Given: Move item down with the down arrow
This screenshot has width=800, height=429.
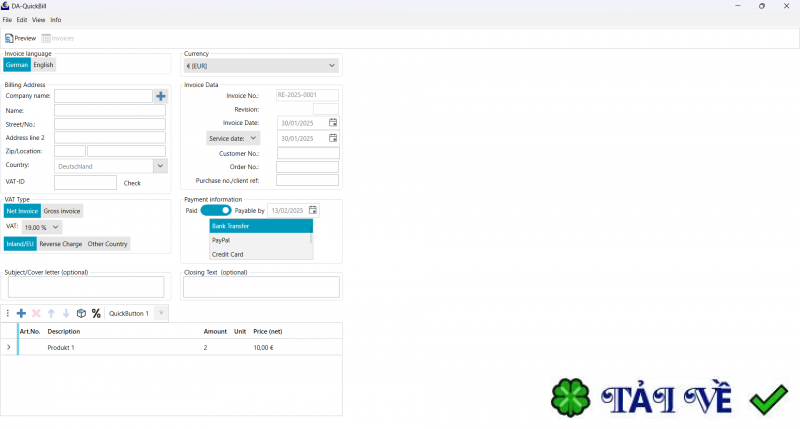Looking at the screenshot, I should point(66,313).
